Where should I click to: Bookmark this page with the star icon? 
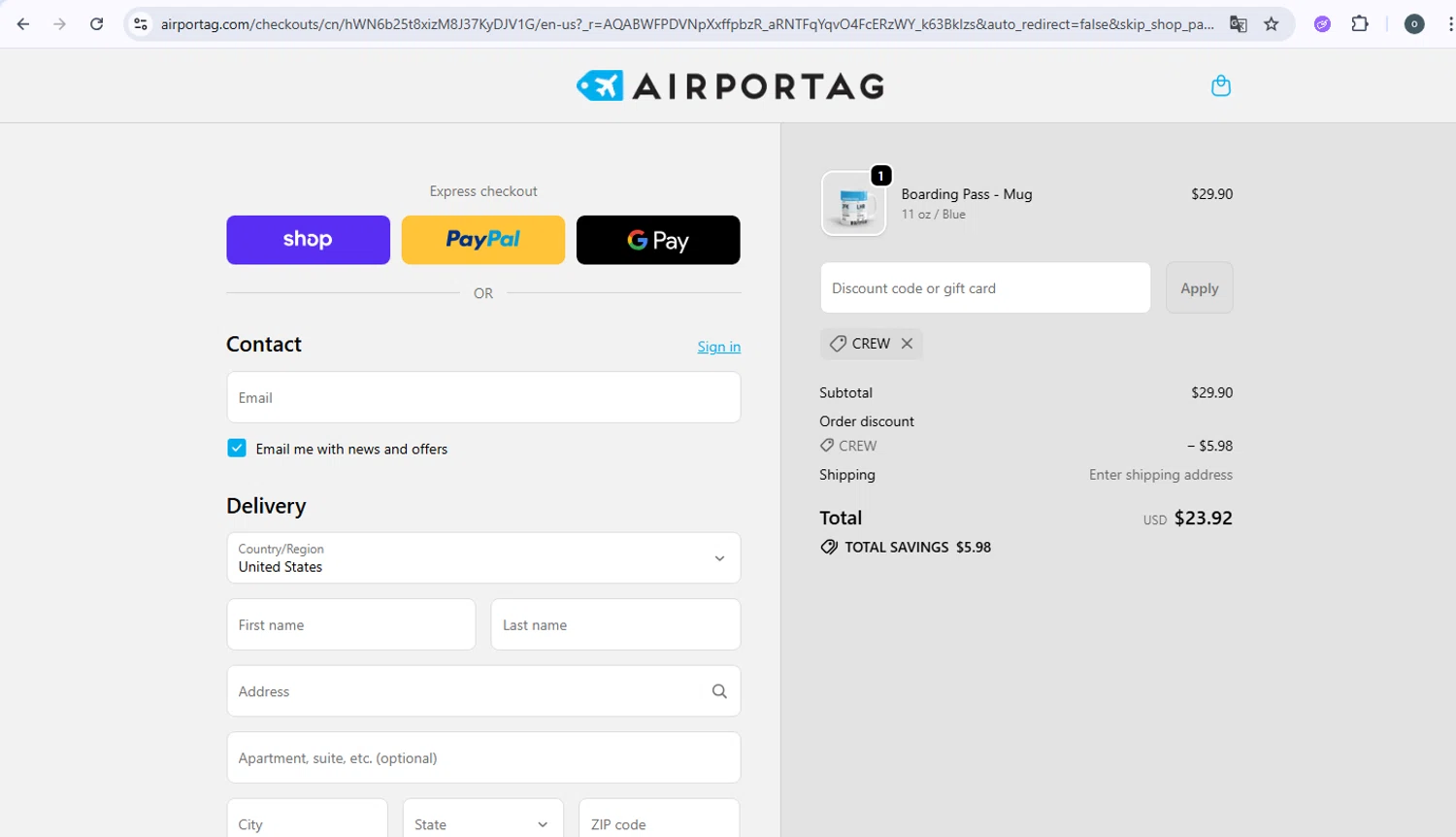pyautogui.click(x=1272, y=24)
